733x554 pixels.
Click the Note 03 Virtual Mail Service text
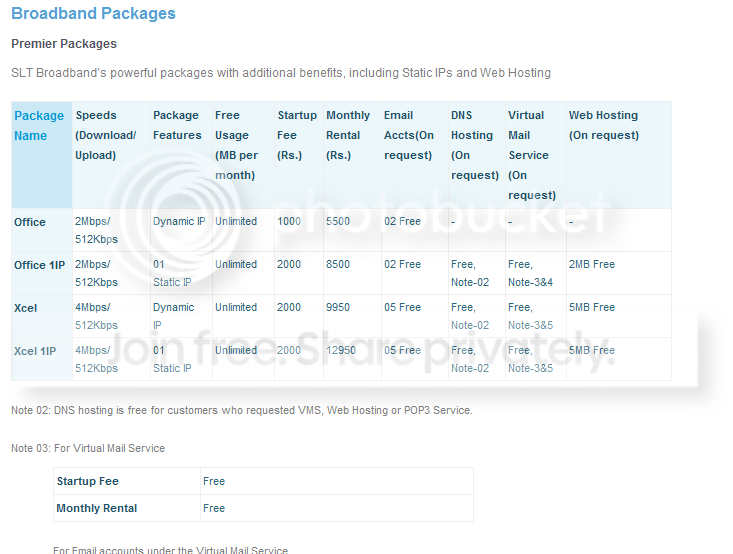[88, 448]
